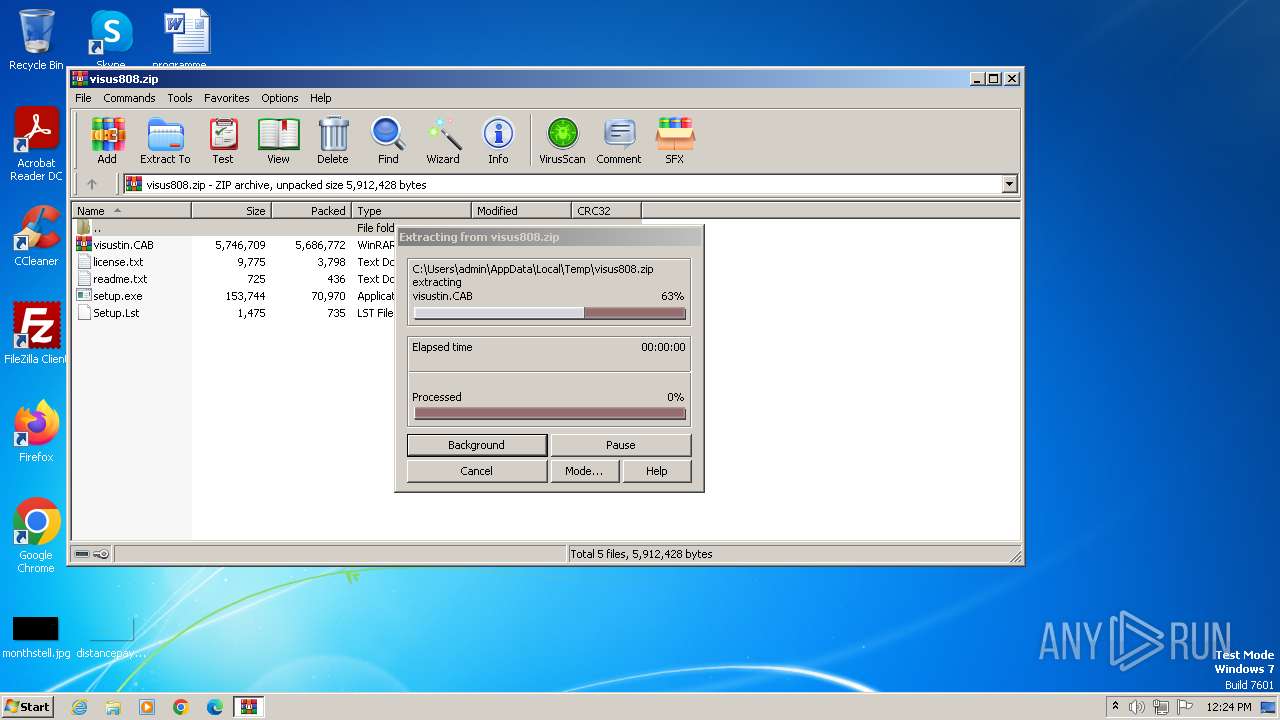Click the Action Center flag tray icon
The width and height of the screenshot is (1280, 720).
[1185, 707]
